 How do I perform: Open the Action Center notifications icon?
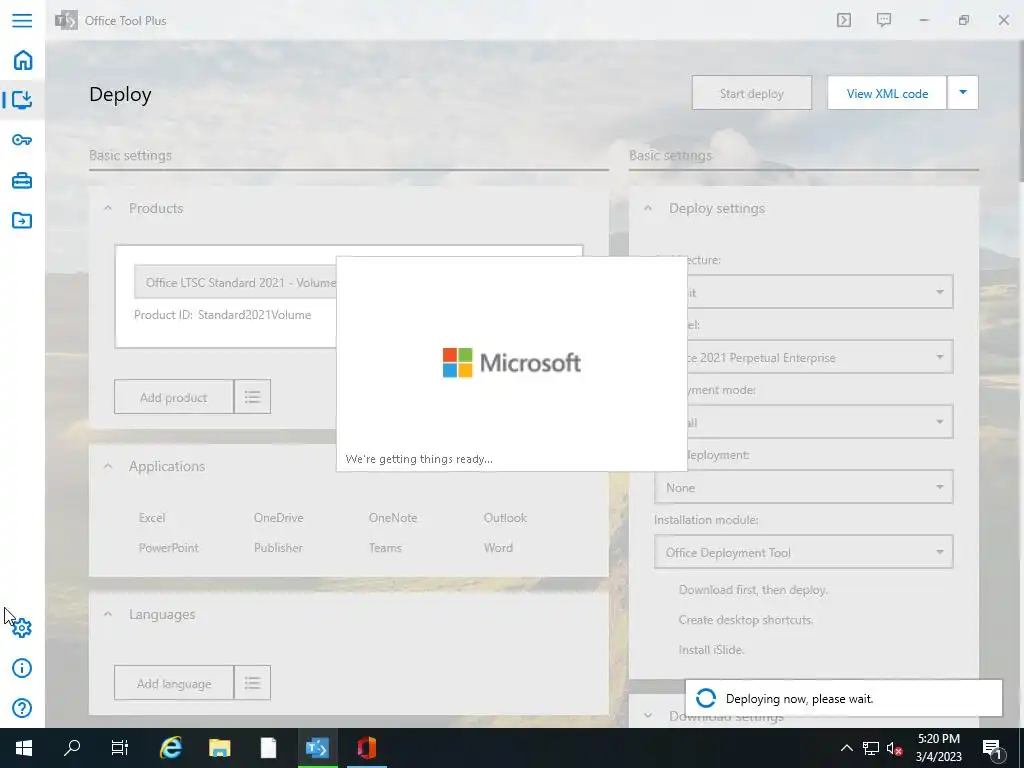pos(992,748)
